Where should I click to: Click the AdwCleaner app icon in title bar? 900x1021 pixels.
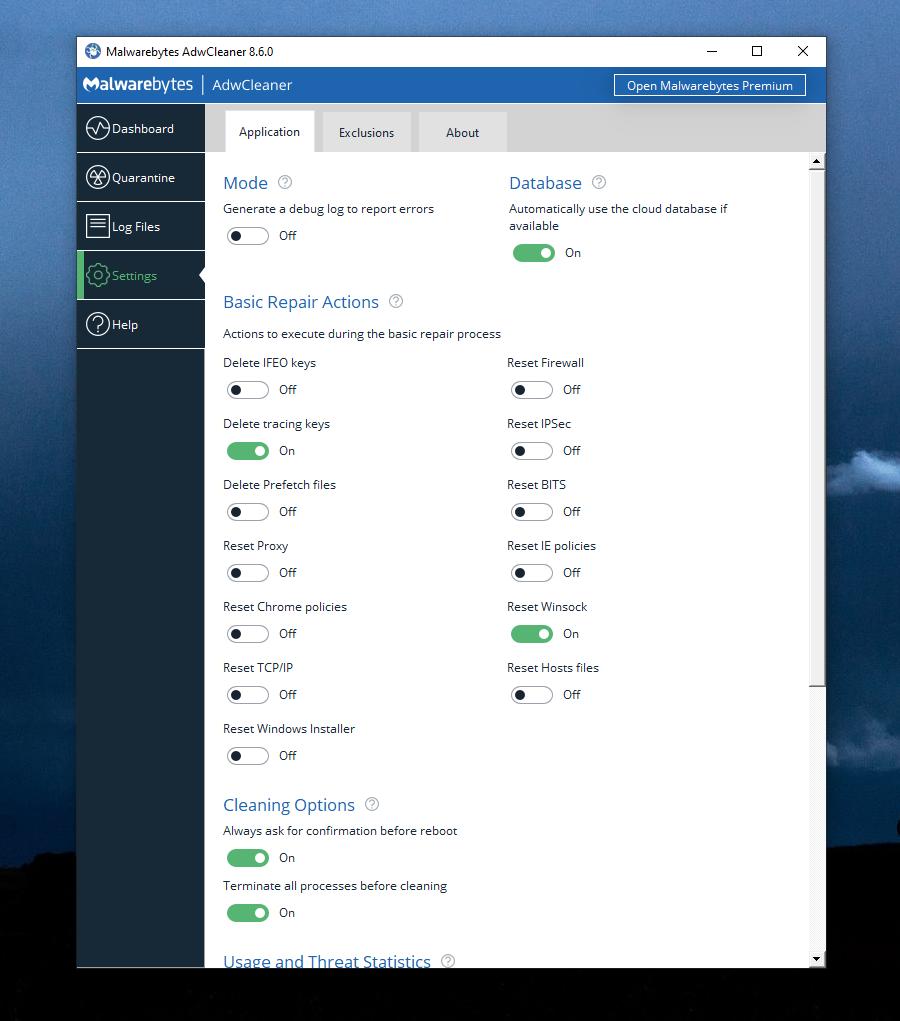(x=93, y=51)
